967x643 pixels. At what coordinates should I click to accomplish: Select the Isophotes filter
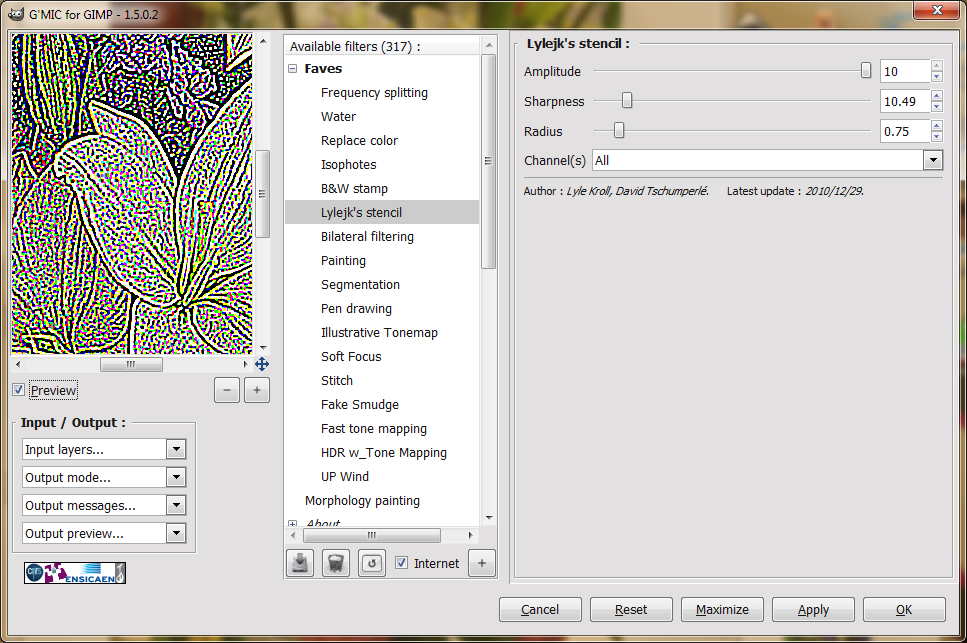click(348, 165)
